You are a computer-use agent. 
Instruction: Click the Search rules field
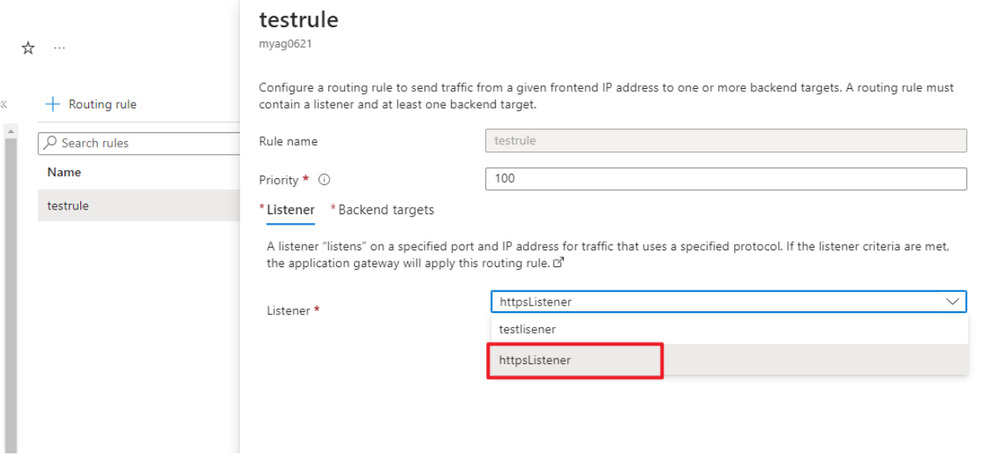click(x=139, y=143)
